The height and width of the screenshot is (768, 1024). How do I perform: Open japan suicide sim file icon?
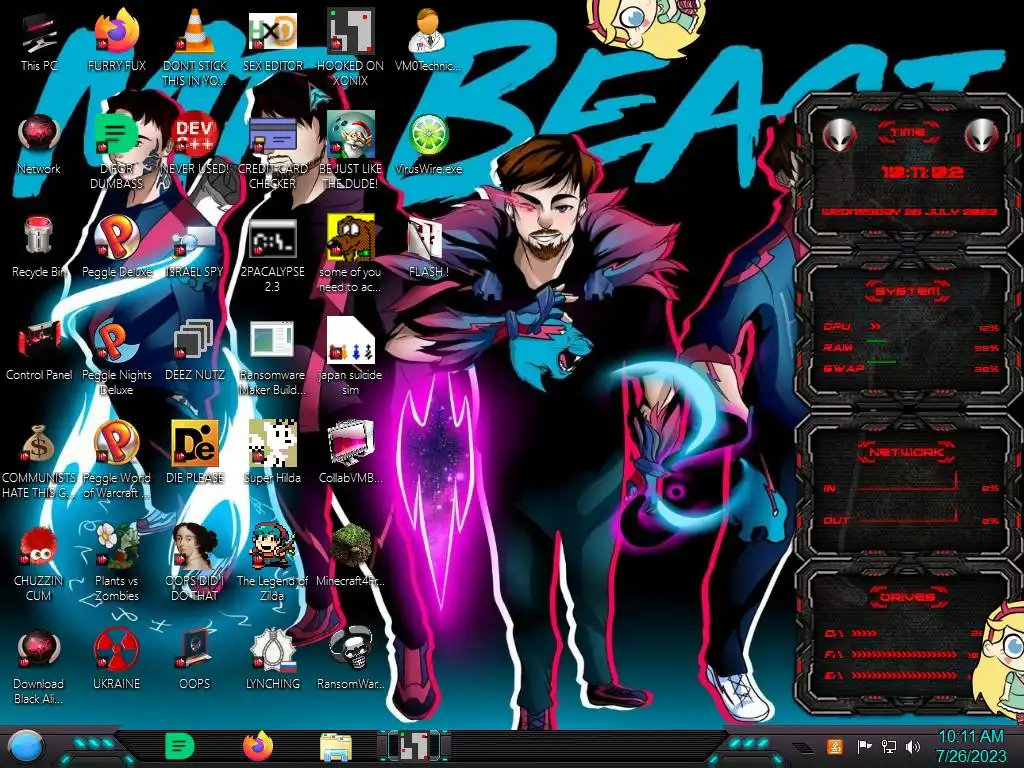351,358
